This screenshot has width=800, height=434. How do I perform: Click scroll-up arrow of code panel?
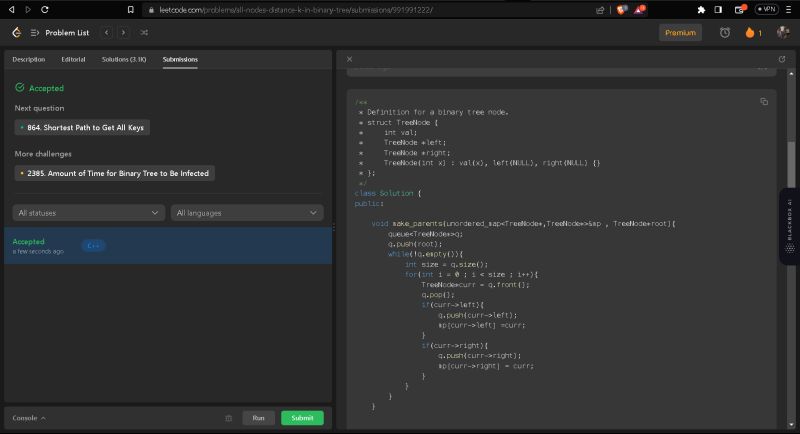(791, 74)
